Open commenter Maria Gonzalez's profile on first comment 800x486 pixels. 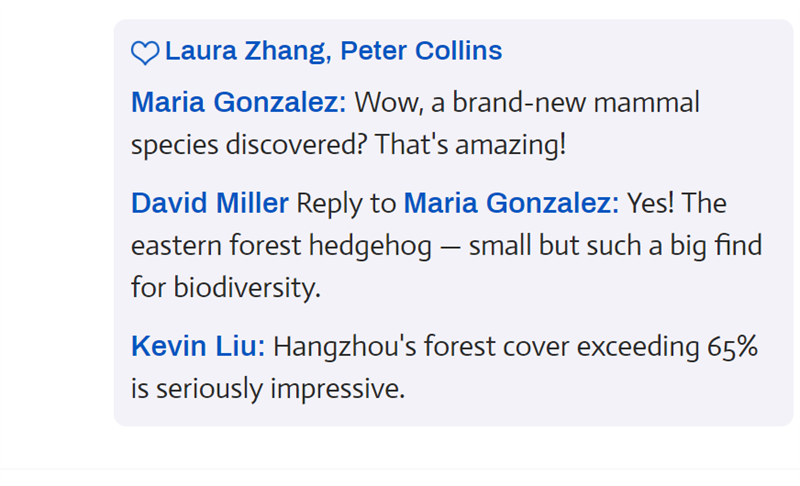pyautogui.click(x=238, y=102)
